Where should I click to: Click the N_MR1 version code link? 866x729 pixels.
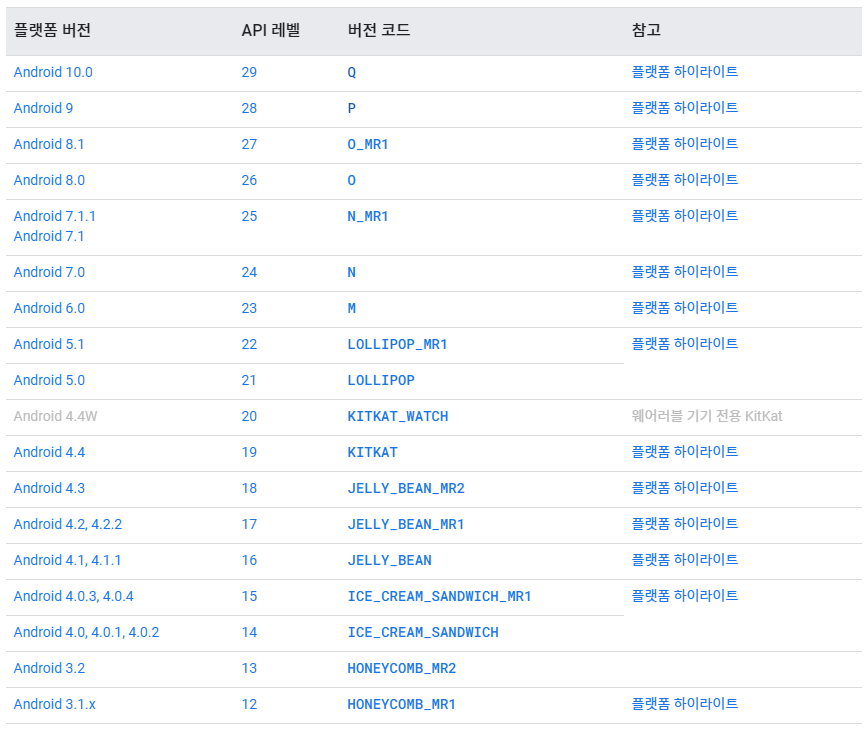368,216
